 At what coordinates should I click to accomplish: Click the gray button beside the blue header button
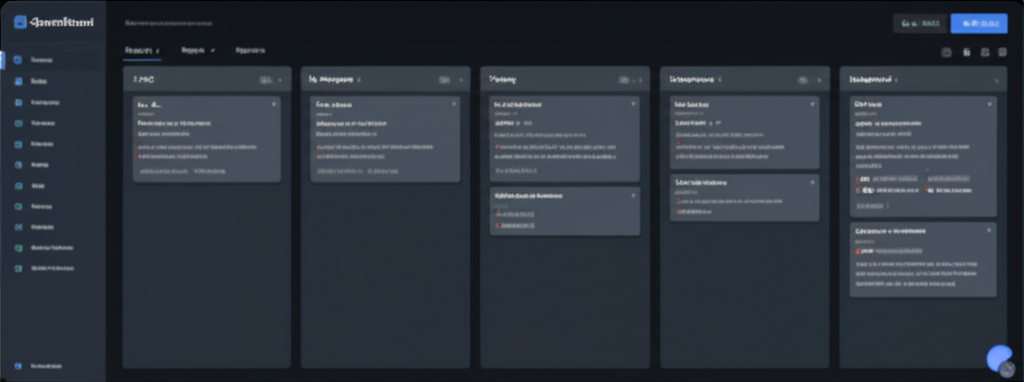pyautogui.click(x=920, y=24)
